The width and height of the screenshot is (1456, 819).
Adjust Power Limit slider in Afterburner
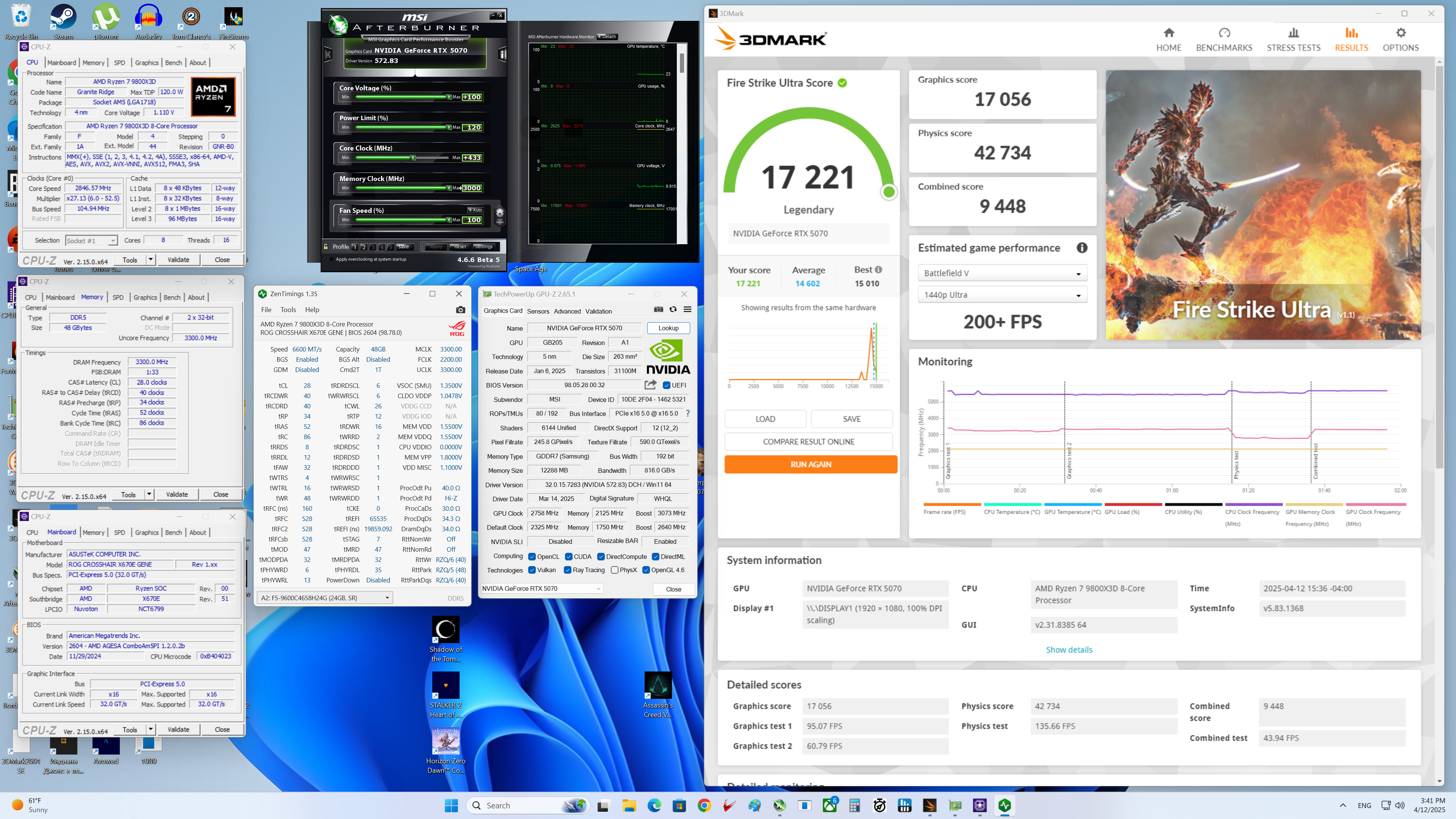[x=449, y=127]
